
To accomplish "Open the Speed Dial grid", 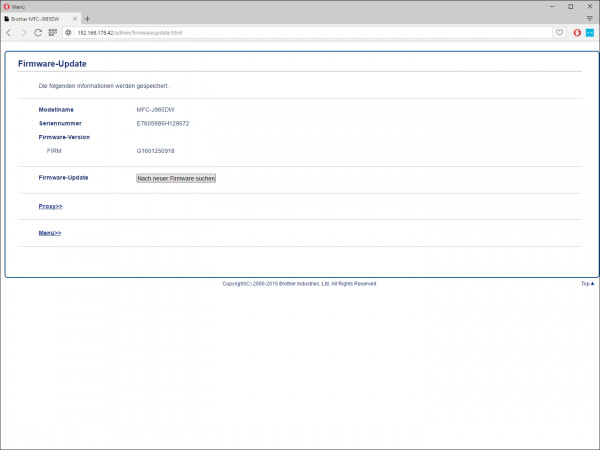I will click(53, 32).
